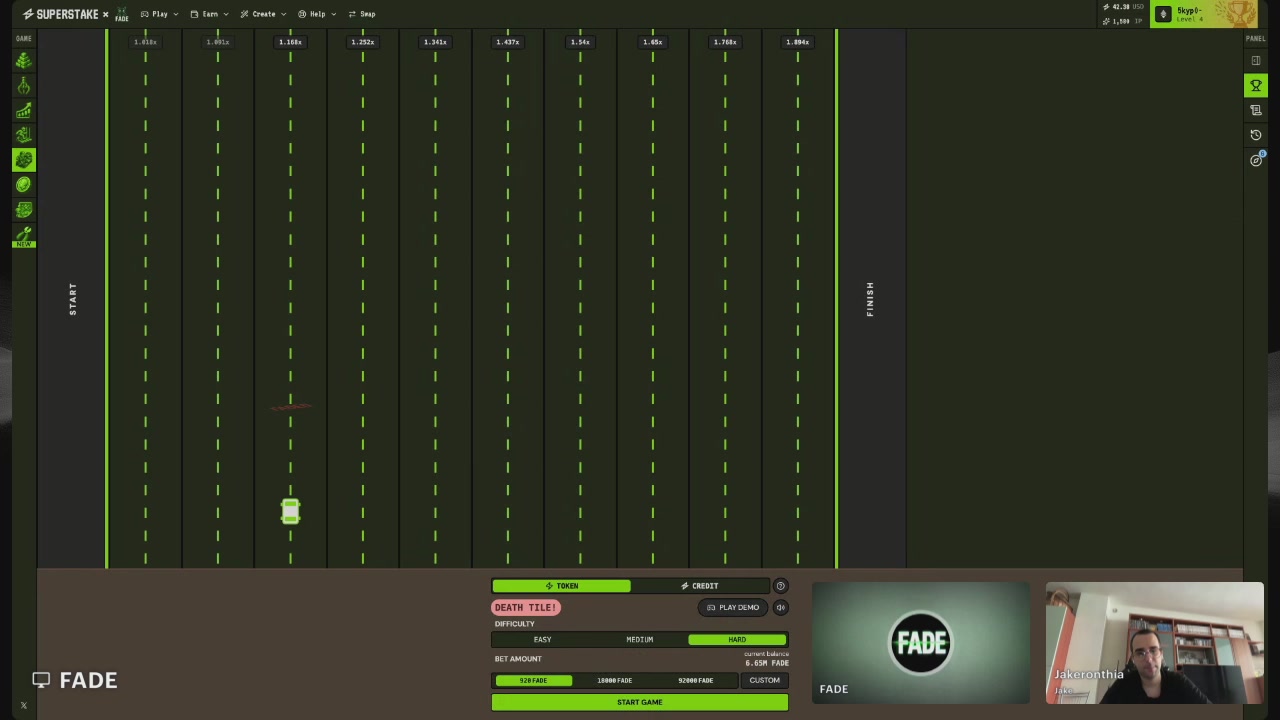The width and height of the screenshot is (1280, 720).
Task: Click the Start Game button
Action: click(640, 703)
